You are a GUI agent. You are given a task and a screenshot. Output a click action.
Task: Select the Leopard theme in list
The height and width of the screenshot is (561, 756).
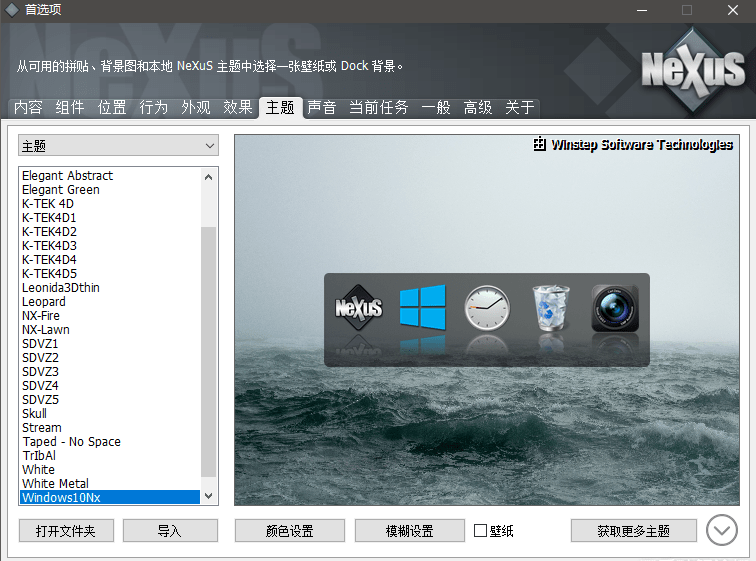[x=44, y=301]
